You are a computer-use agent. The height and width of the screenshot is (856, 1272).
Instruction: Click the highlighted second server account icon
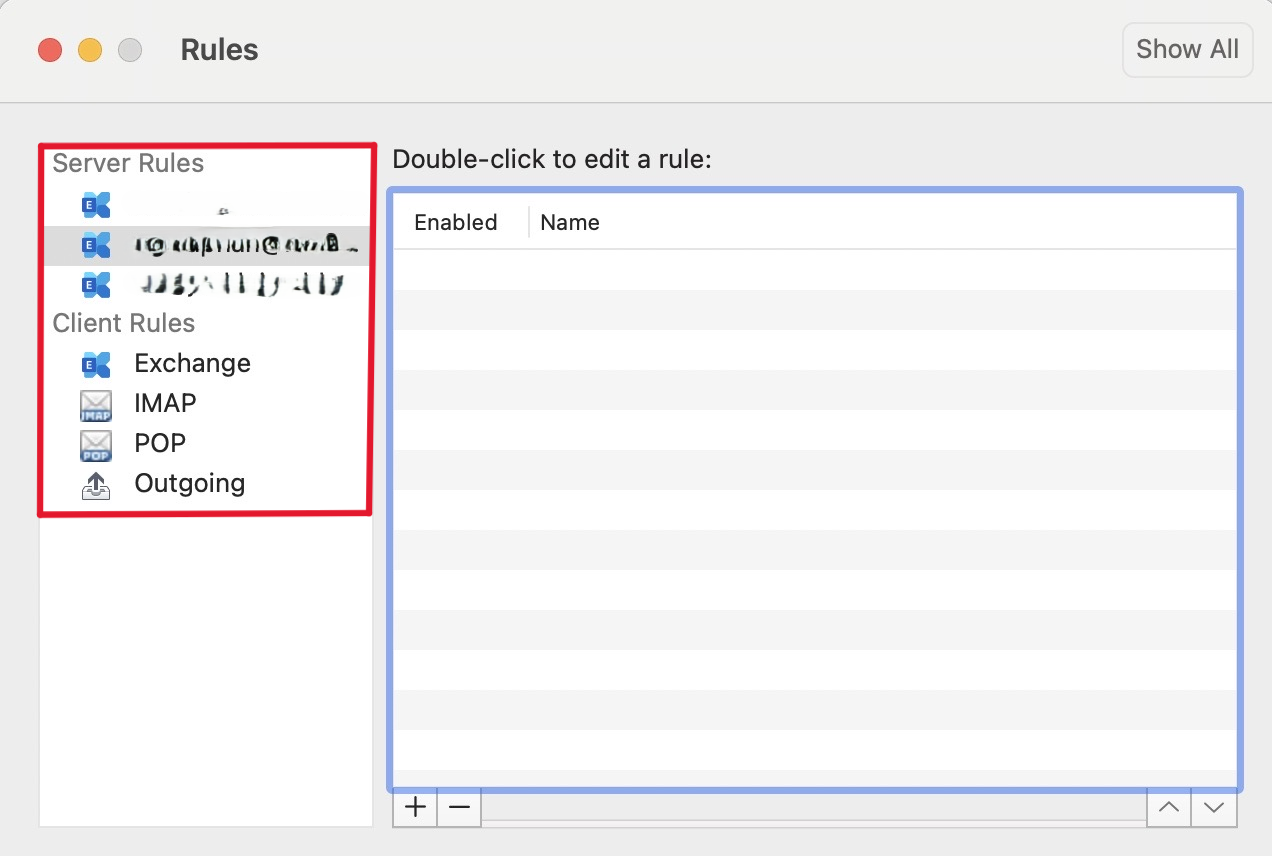96,245
